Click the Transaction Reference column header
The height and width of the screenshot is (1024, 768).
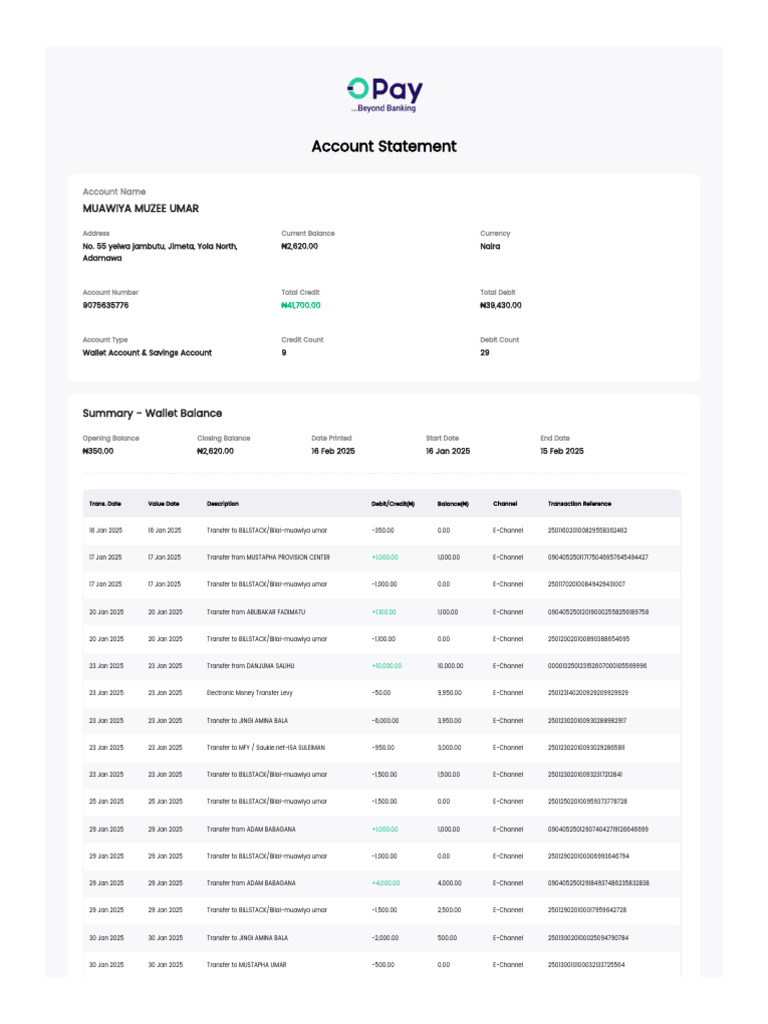click(579, 504)
